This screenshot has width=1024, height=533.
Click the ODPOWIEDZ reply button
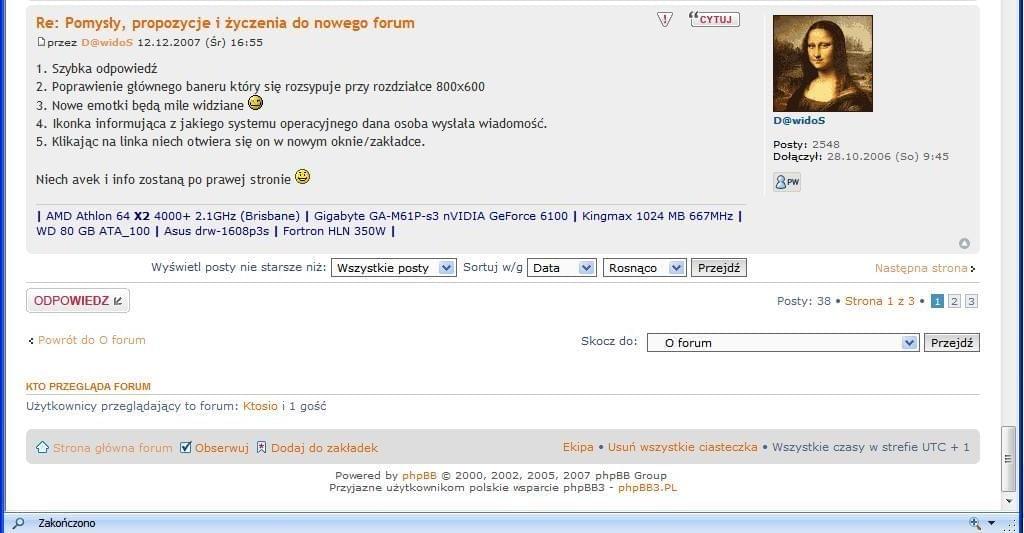point(78,300)
